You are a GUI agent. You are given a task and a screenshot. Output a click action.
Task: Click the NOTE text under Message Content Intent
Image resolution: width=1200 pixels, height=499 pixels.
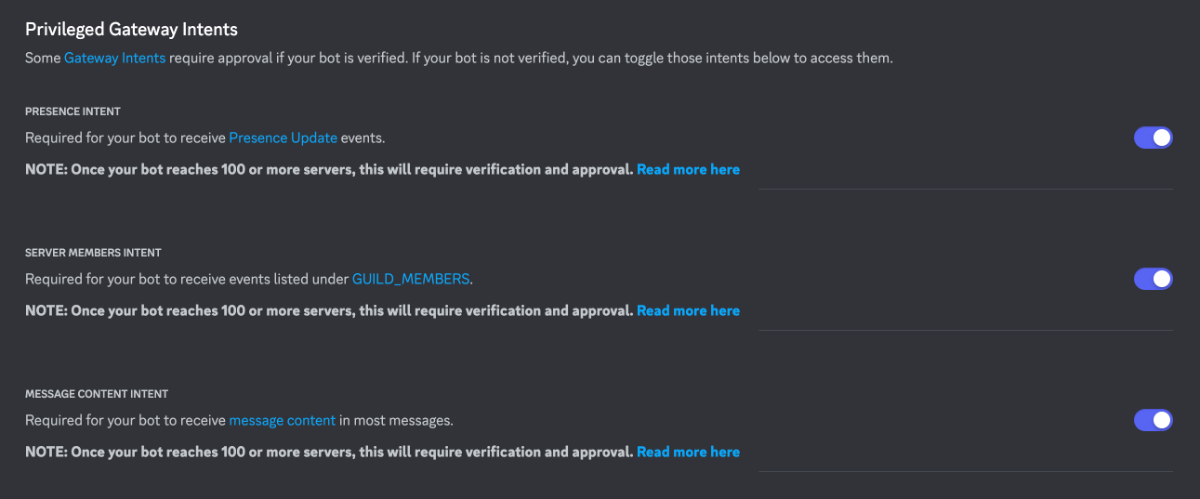(x=329, y=452)
